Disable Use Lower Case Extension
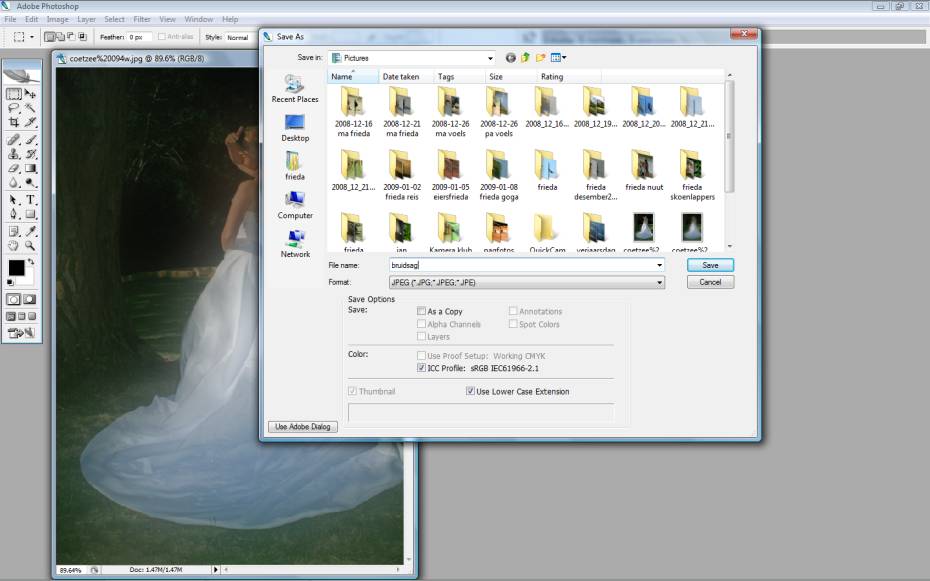 [x=470, y=391]
